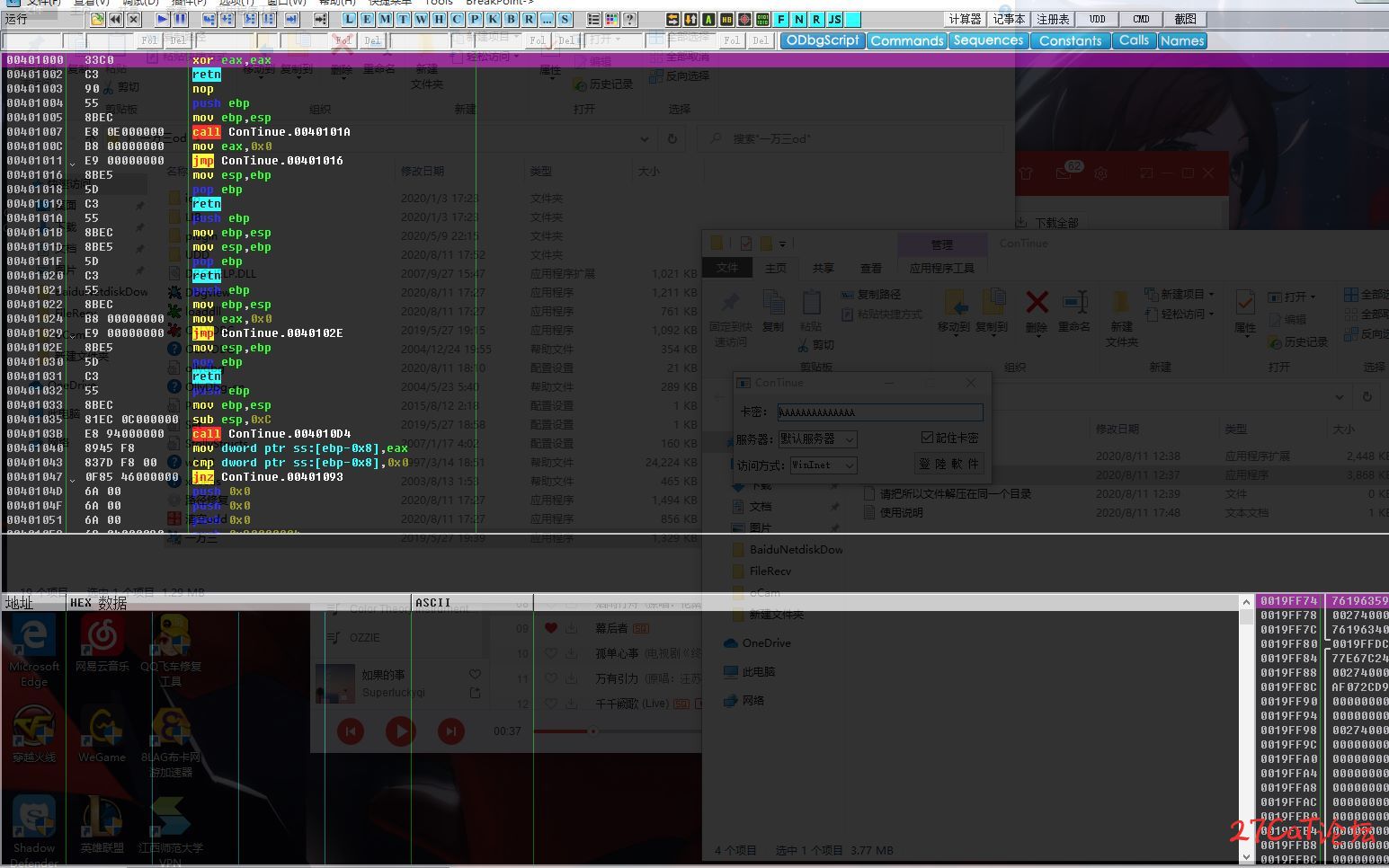Image resolution: width=1389 pixels, height=868 pixels.
Task: Click the JS toolbar icon
Action: (x=834, y=19)
